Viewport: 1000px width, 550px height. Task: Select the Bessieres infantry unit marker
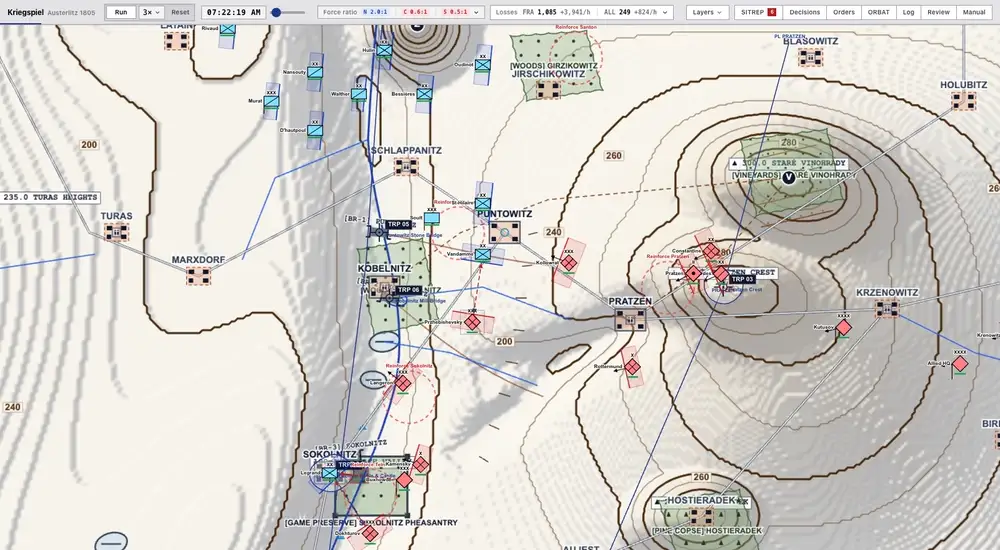pos(424,94)
